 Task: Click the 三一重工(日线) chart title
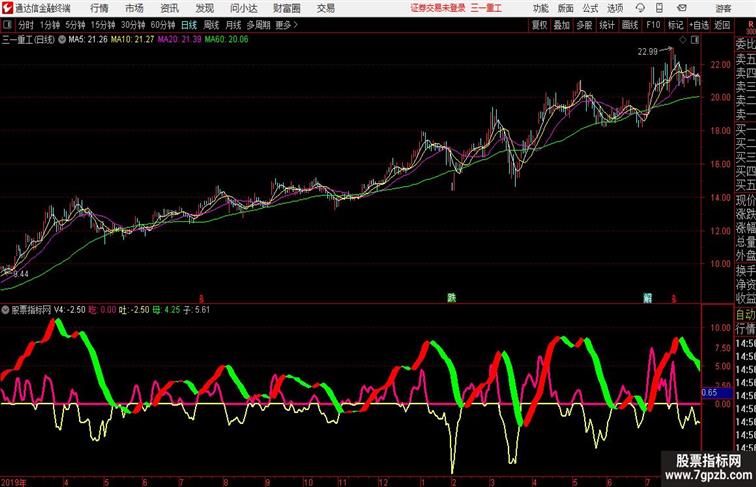click(28, 40)
